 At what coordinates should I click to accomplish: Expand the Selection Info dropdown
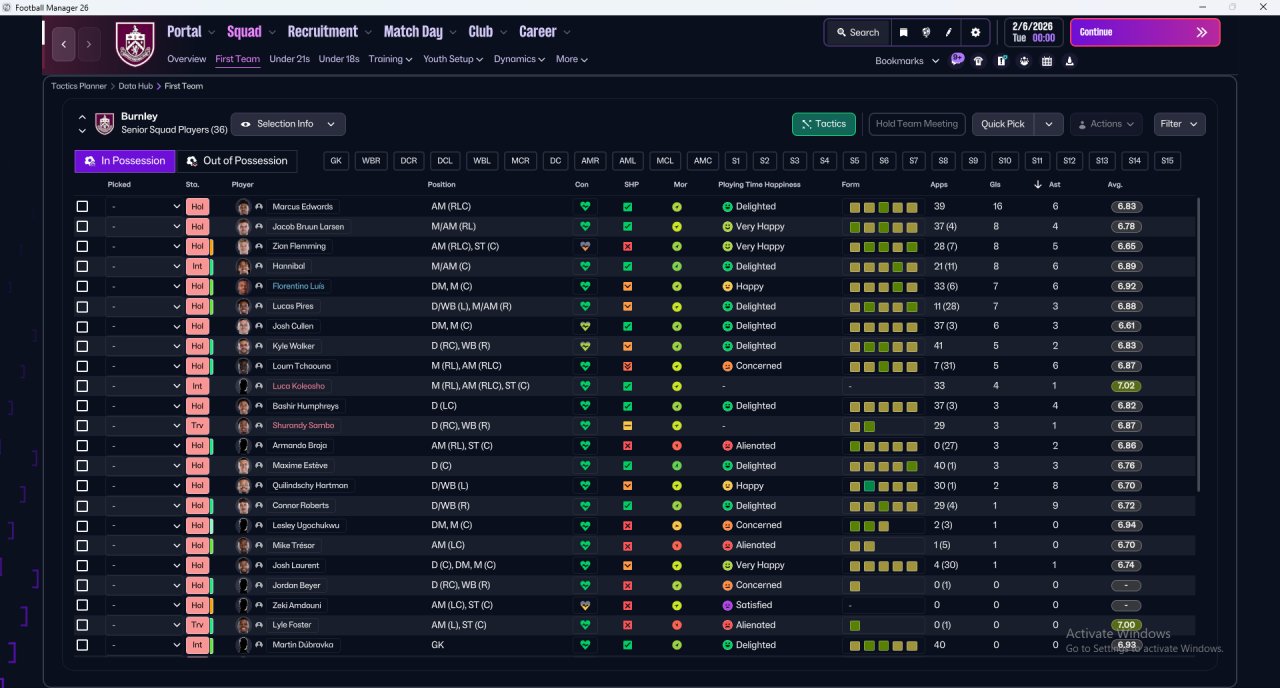click(x=289, y=124)
